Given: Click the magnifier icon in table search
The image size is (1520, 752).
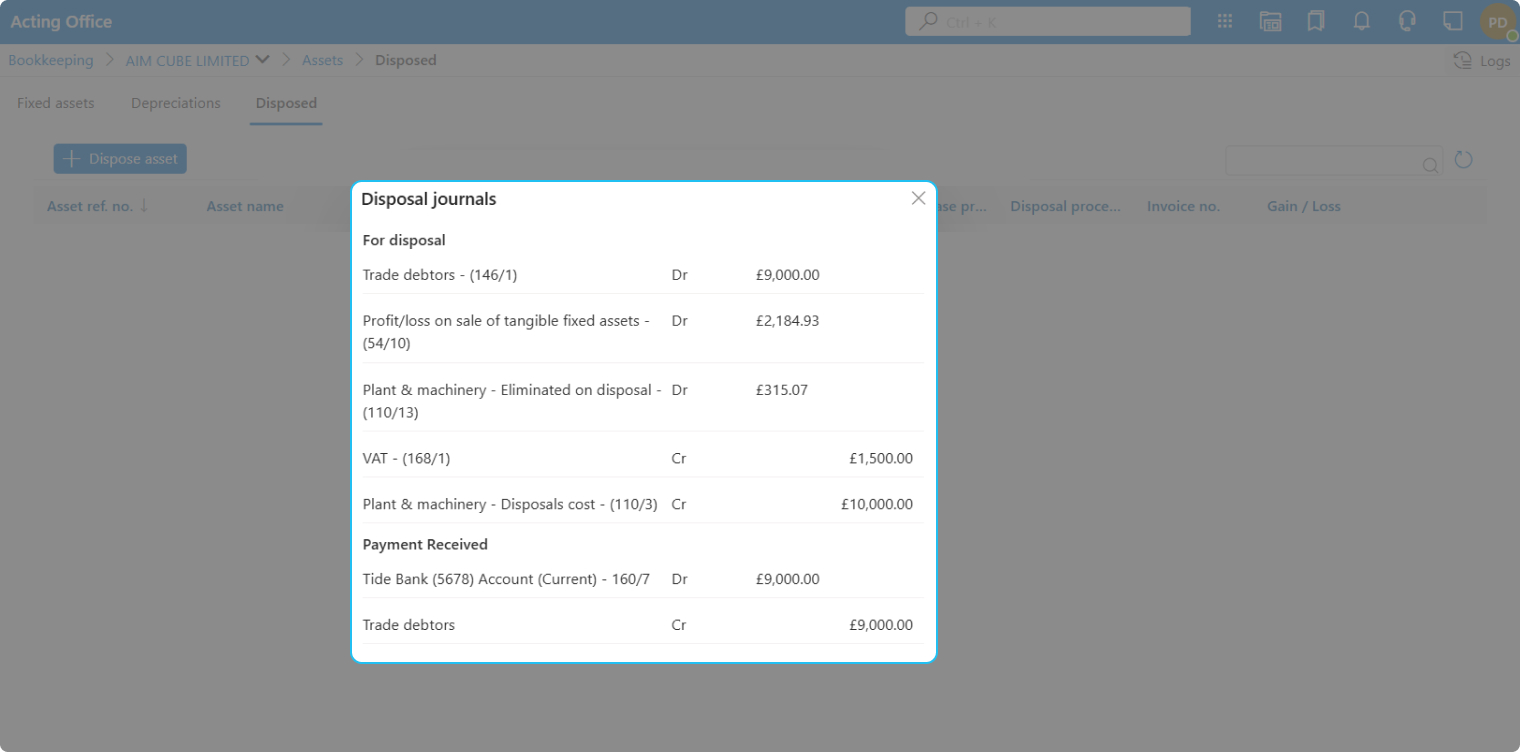Looking at the screenshot, I should coord(1430,164).
